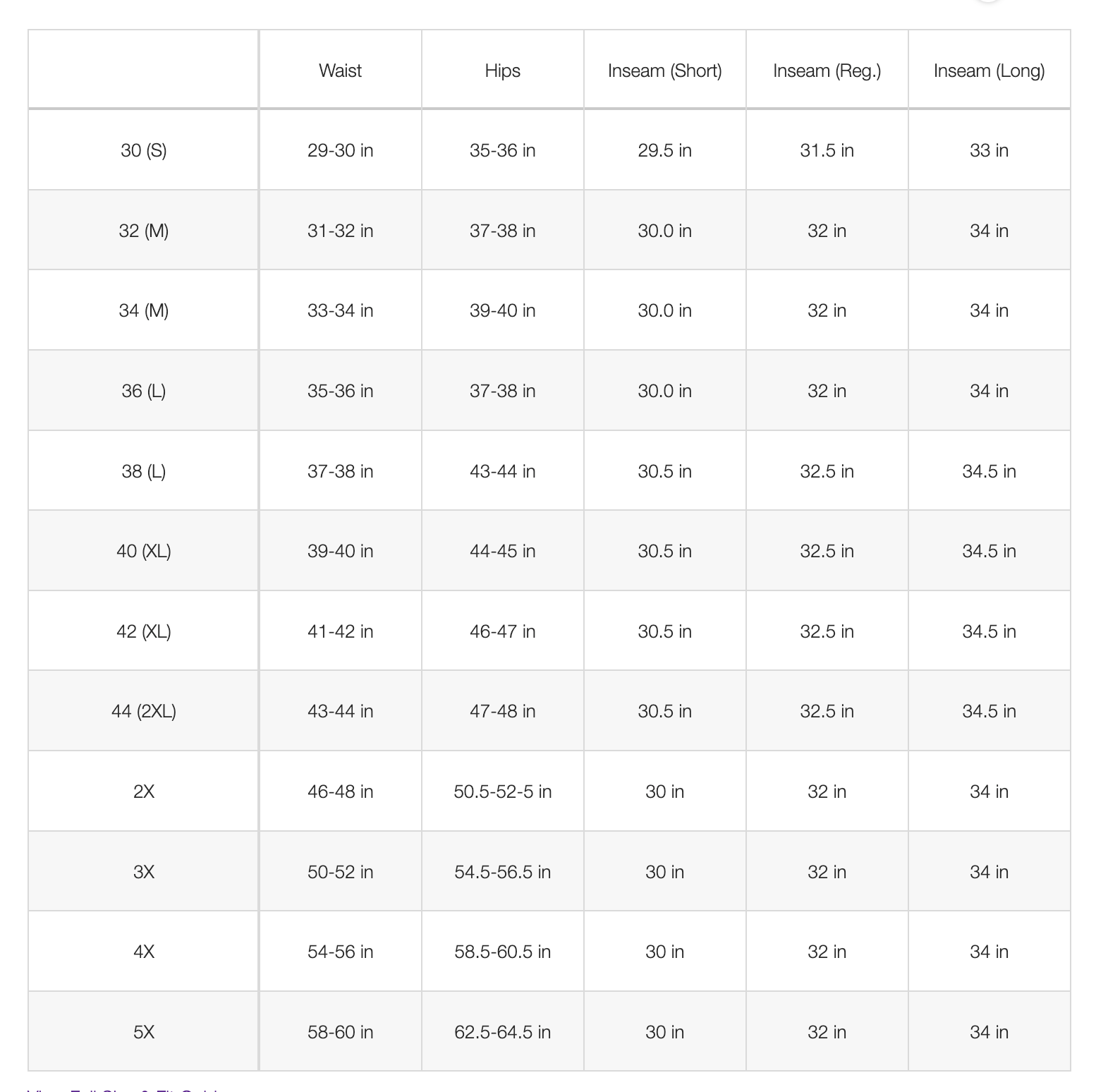Click the 5X size row label
The height and width of the screenshot is (1092, 1096).
click(143, 1032)
